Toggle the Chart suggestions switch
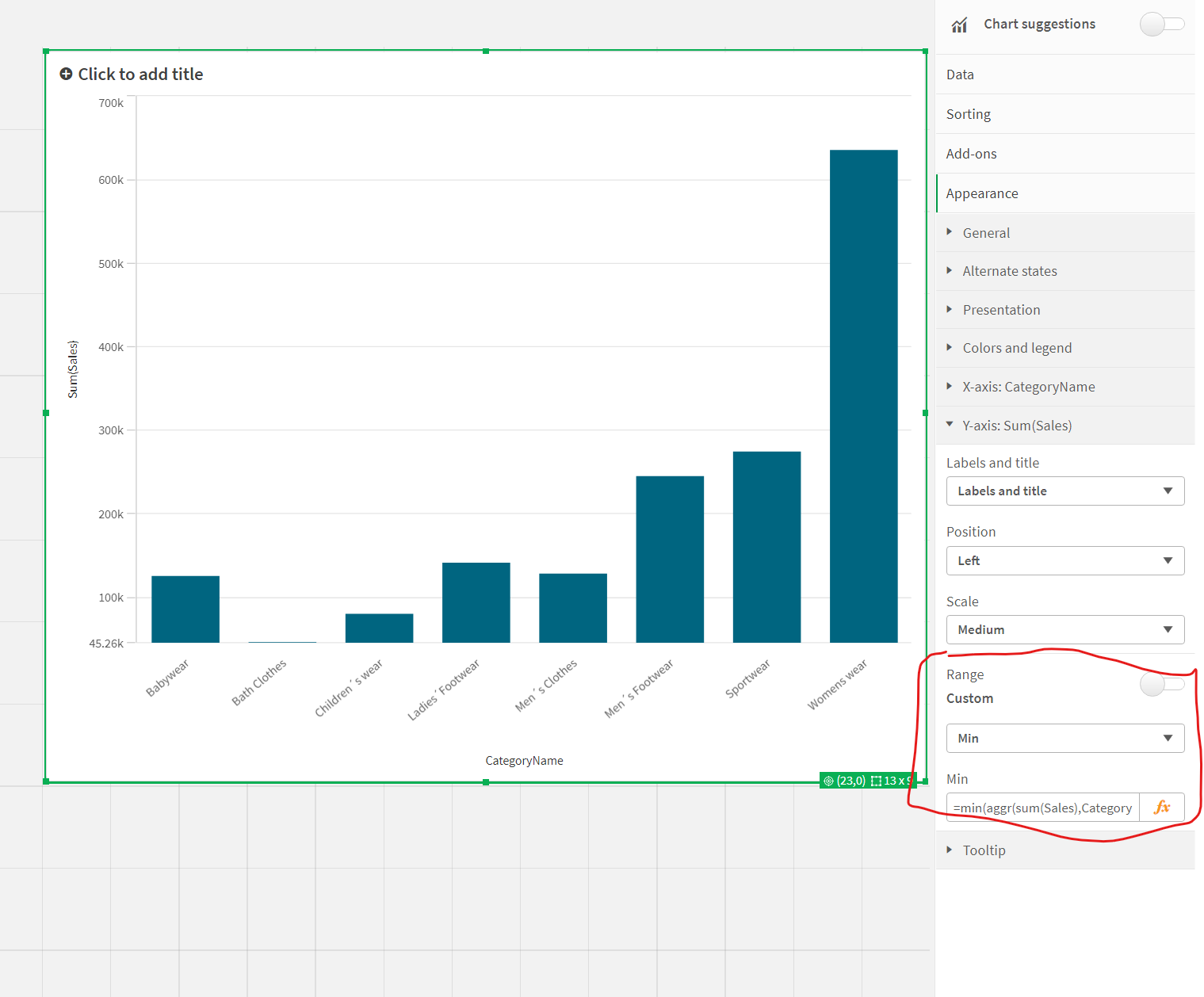 (1161, 24)
